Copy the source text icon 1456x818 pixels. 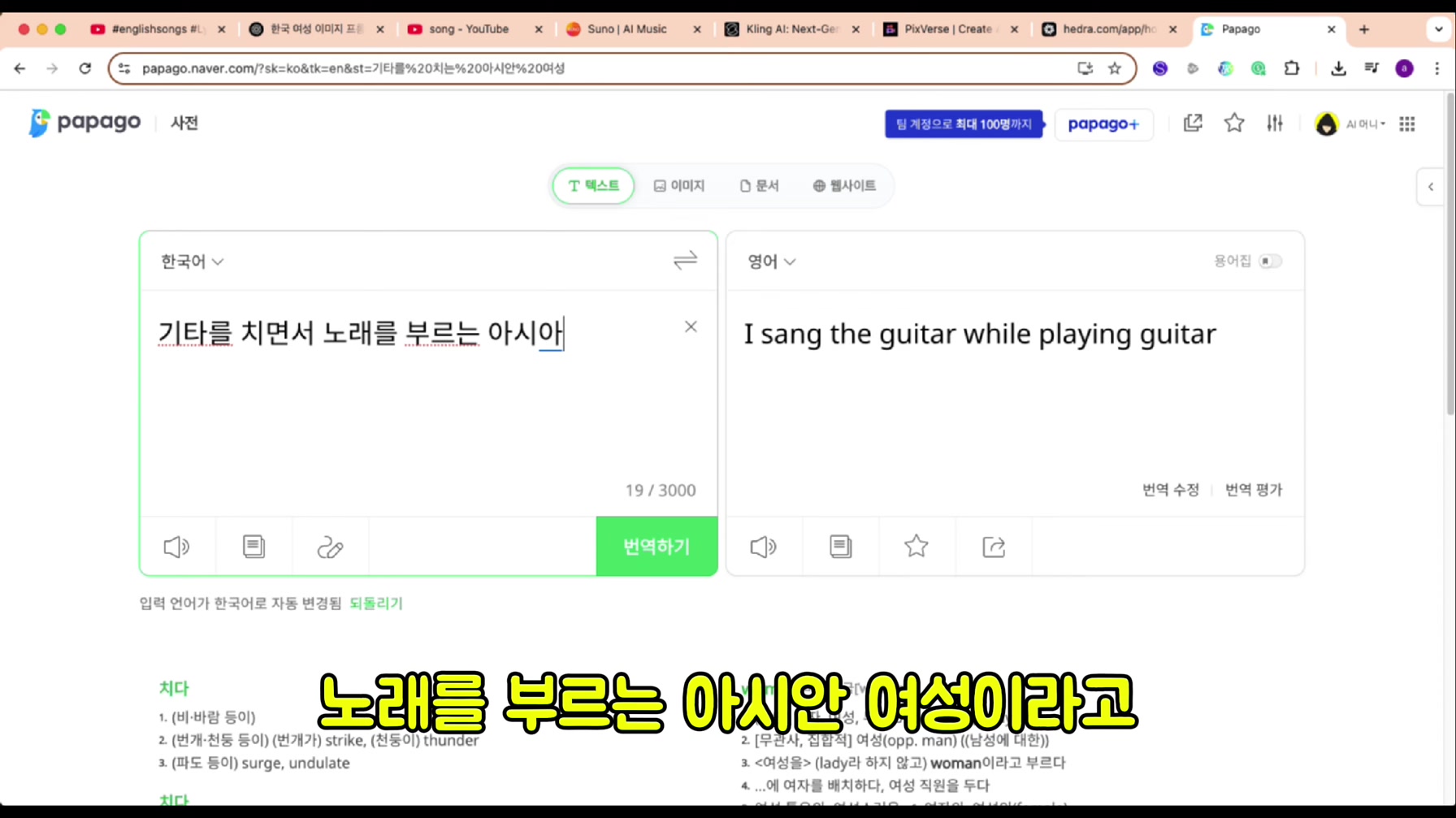pyautogui.click(x=253, y=547)
